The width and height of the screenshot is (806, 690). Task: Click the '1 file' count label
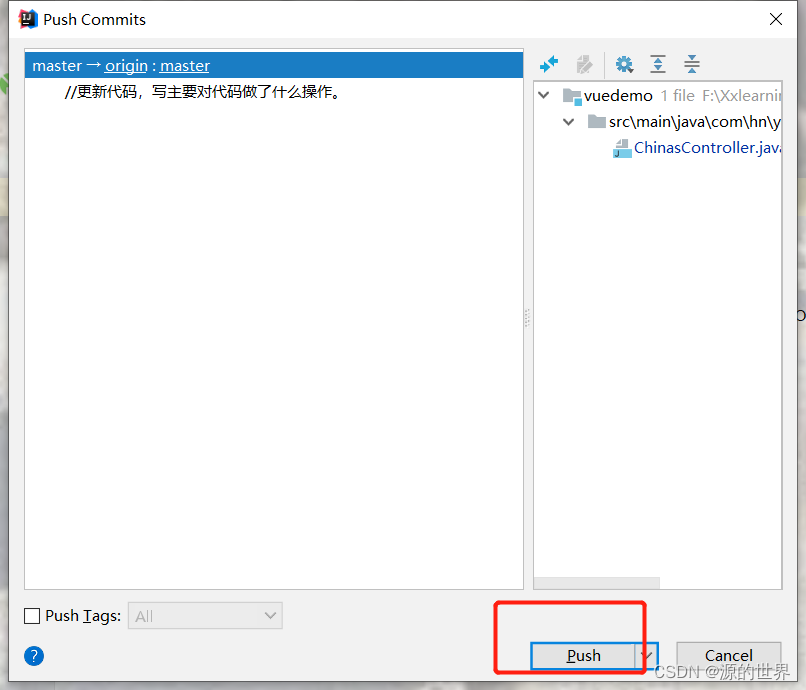677,96
